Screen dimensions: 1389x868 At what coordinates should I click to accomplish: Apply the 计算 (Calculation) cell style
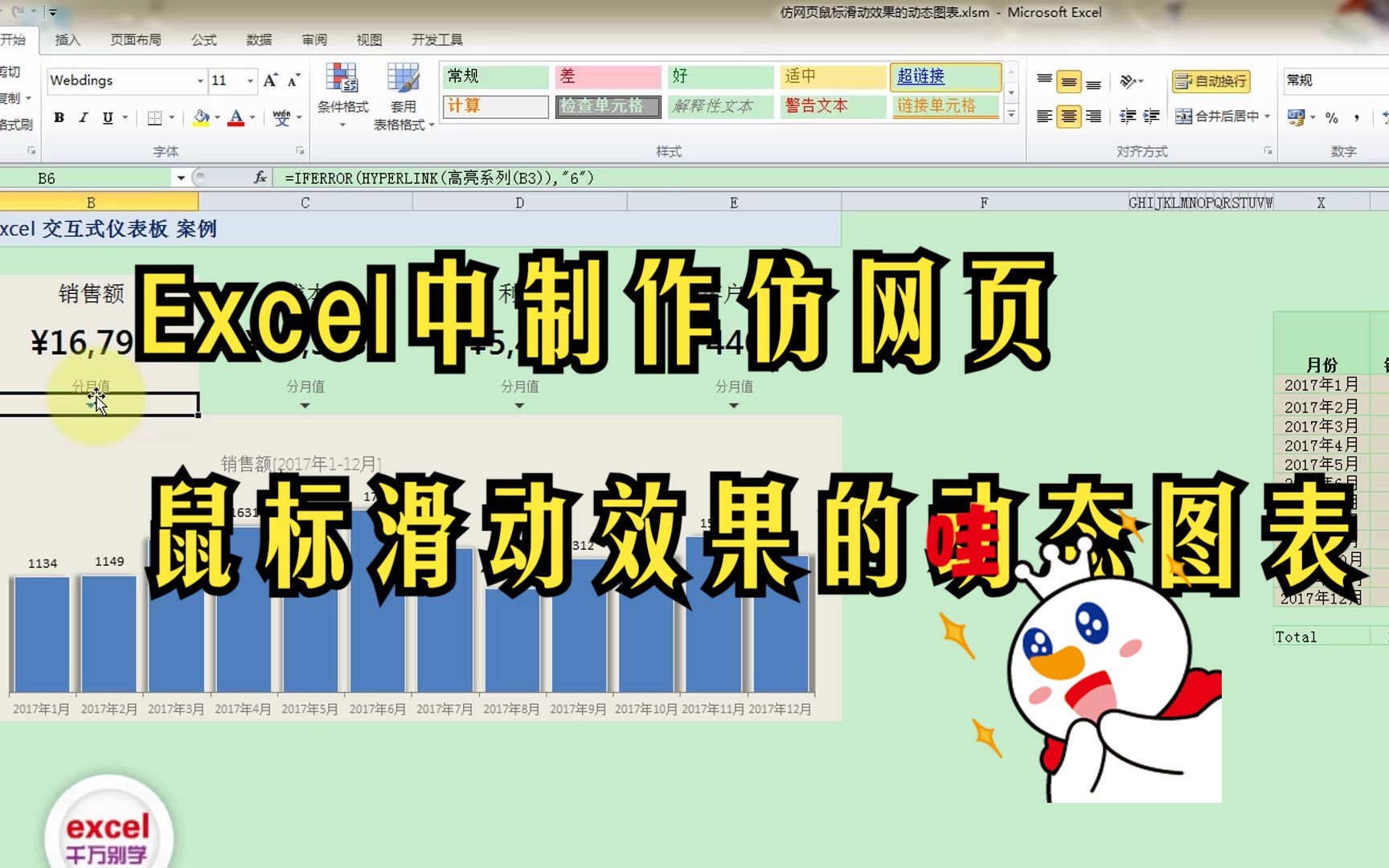[495, 106]
